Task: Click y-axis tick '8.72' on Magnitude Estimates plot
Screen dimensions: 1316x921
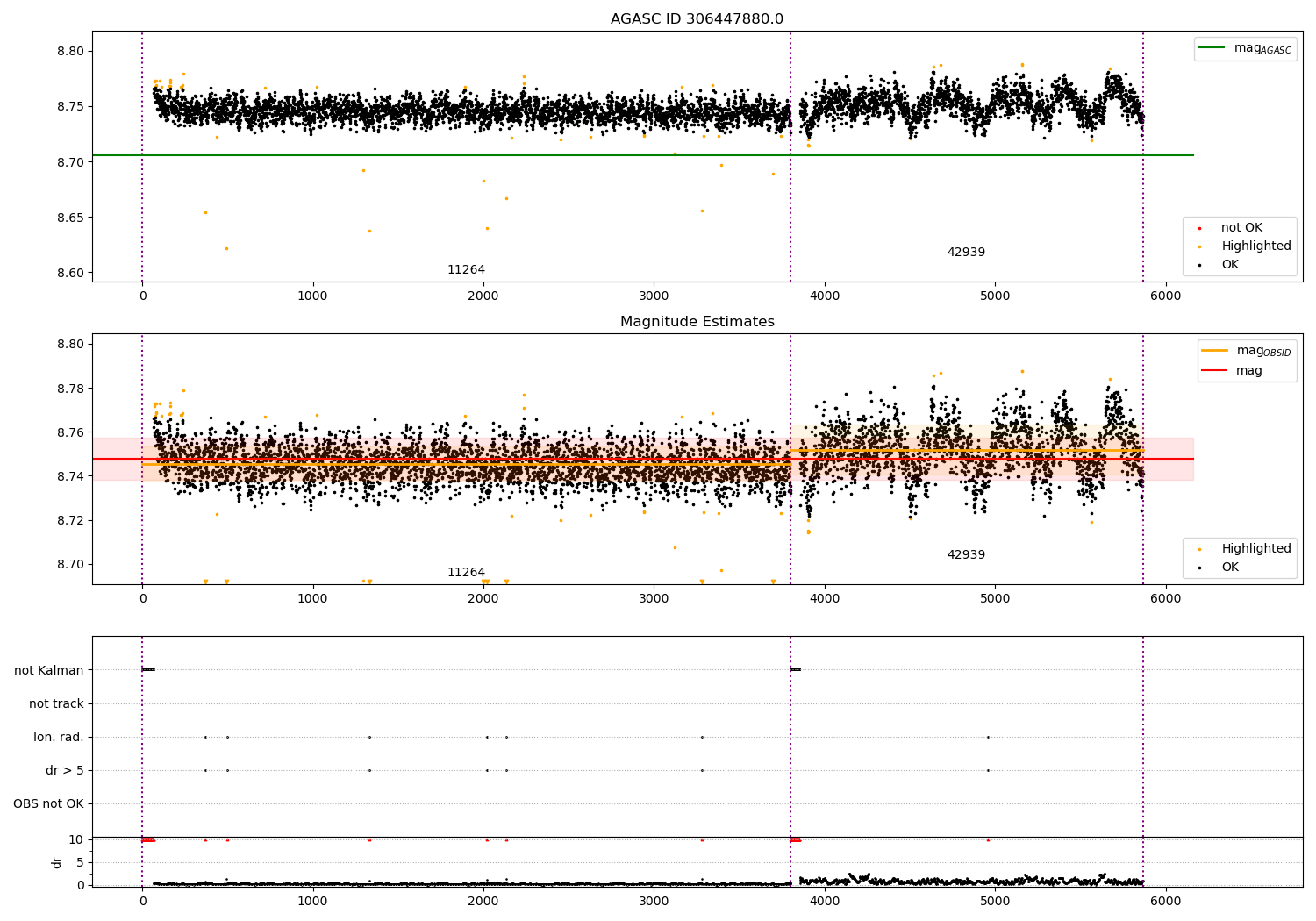Action: (70, 520)
